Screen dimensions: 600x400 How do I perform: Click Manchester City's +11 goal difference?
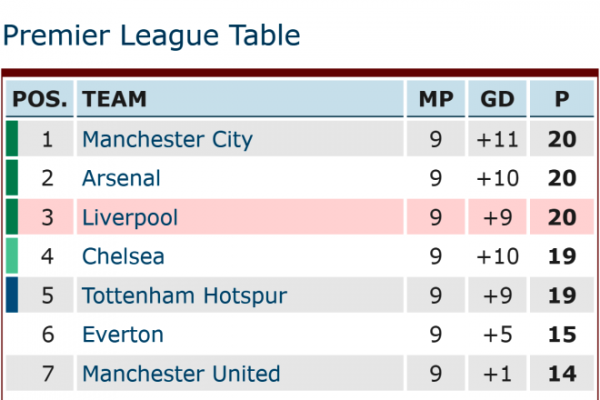tap(497, 139)
